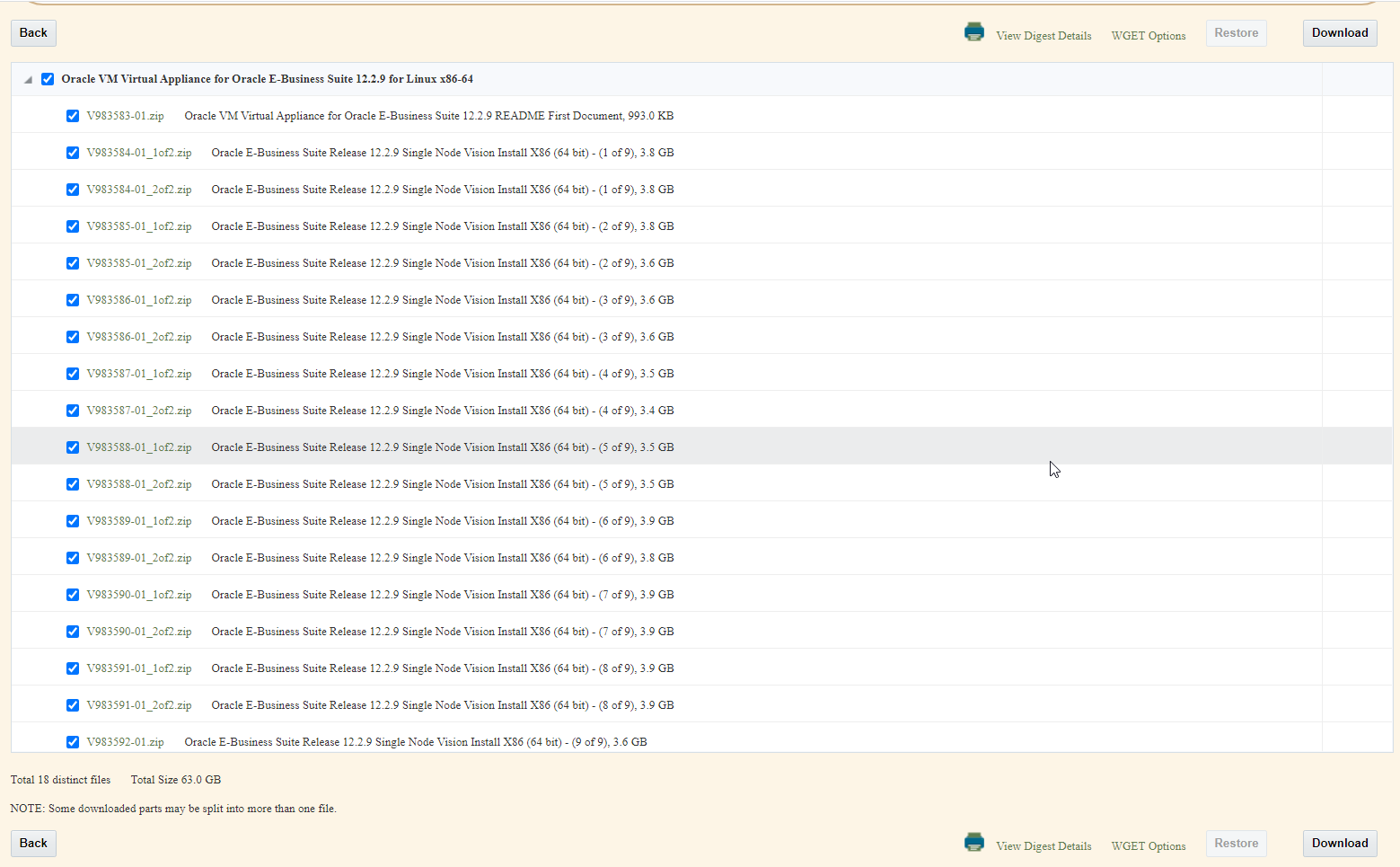Viewport: 1400px width, 867px height.
Task: Click V983586-01_1of2.zip file name
Action: pos(139,300)
